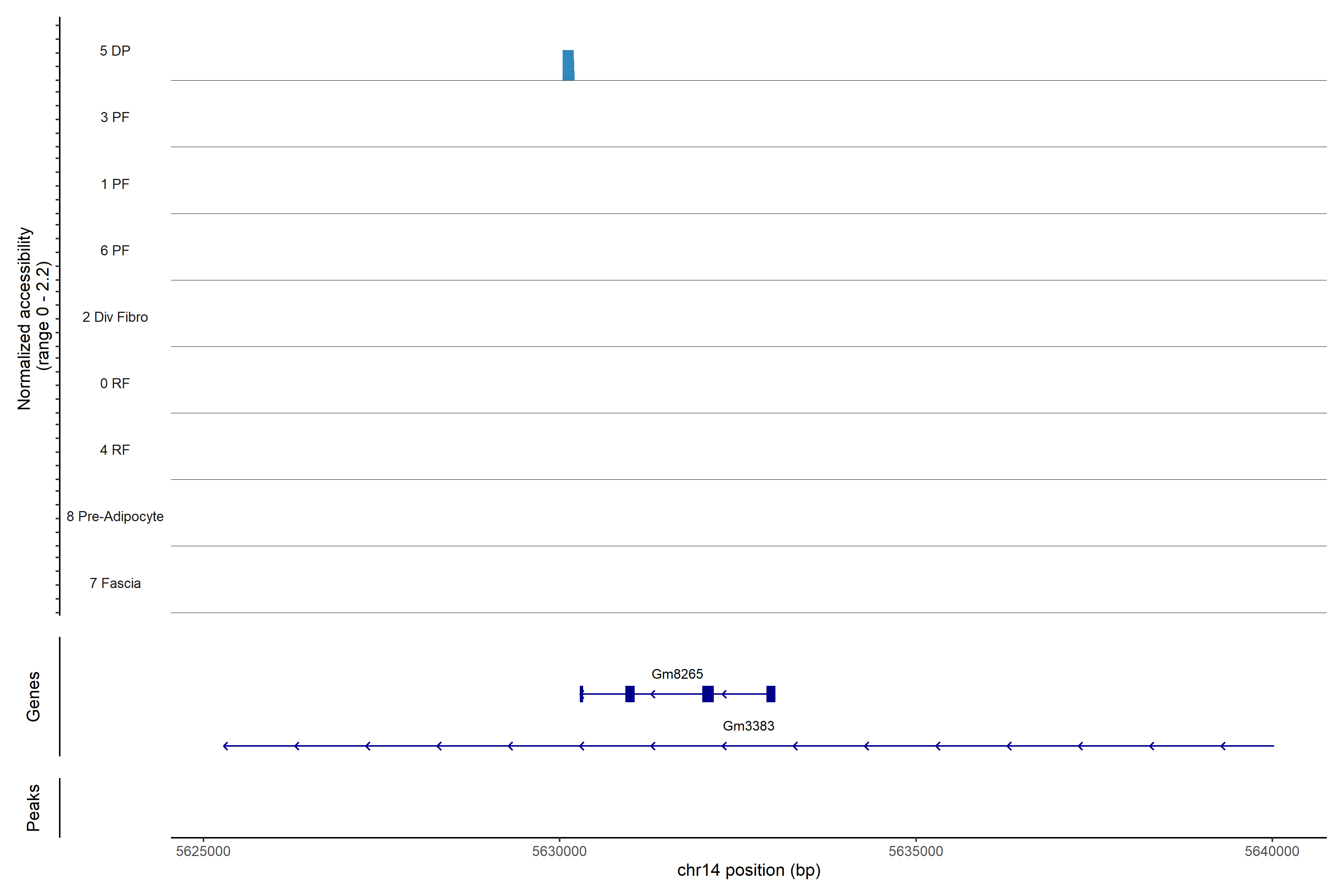The width and height of the screenshot is (1344, 896).
Task: Click the 3 PF track label
Action: (115, 117)
